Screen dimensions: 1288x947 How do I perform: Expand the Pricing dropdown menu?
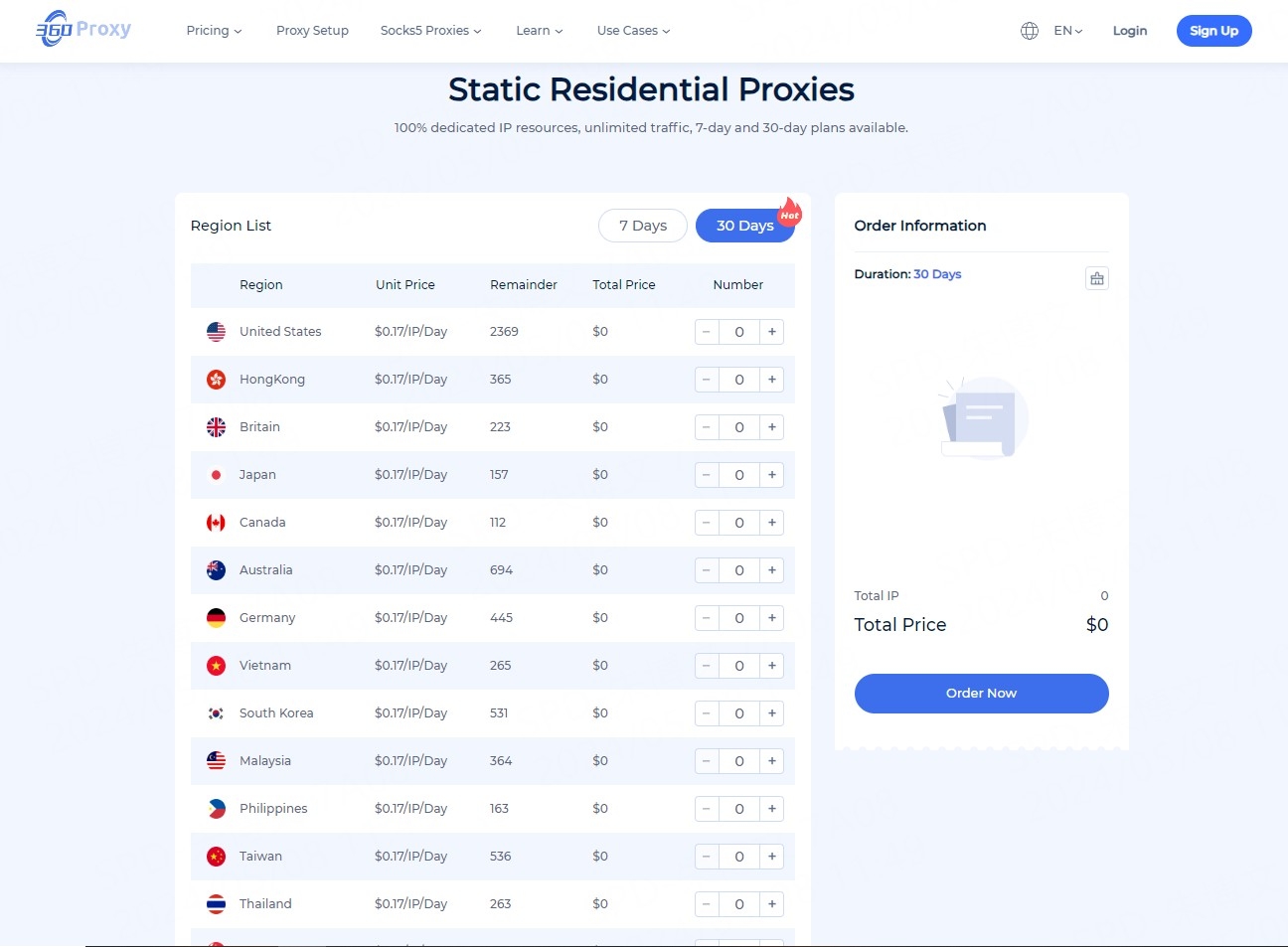[x=214, y=31]
